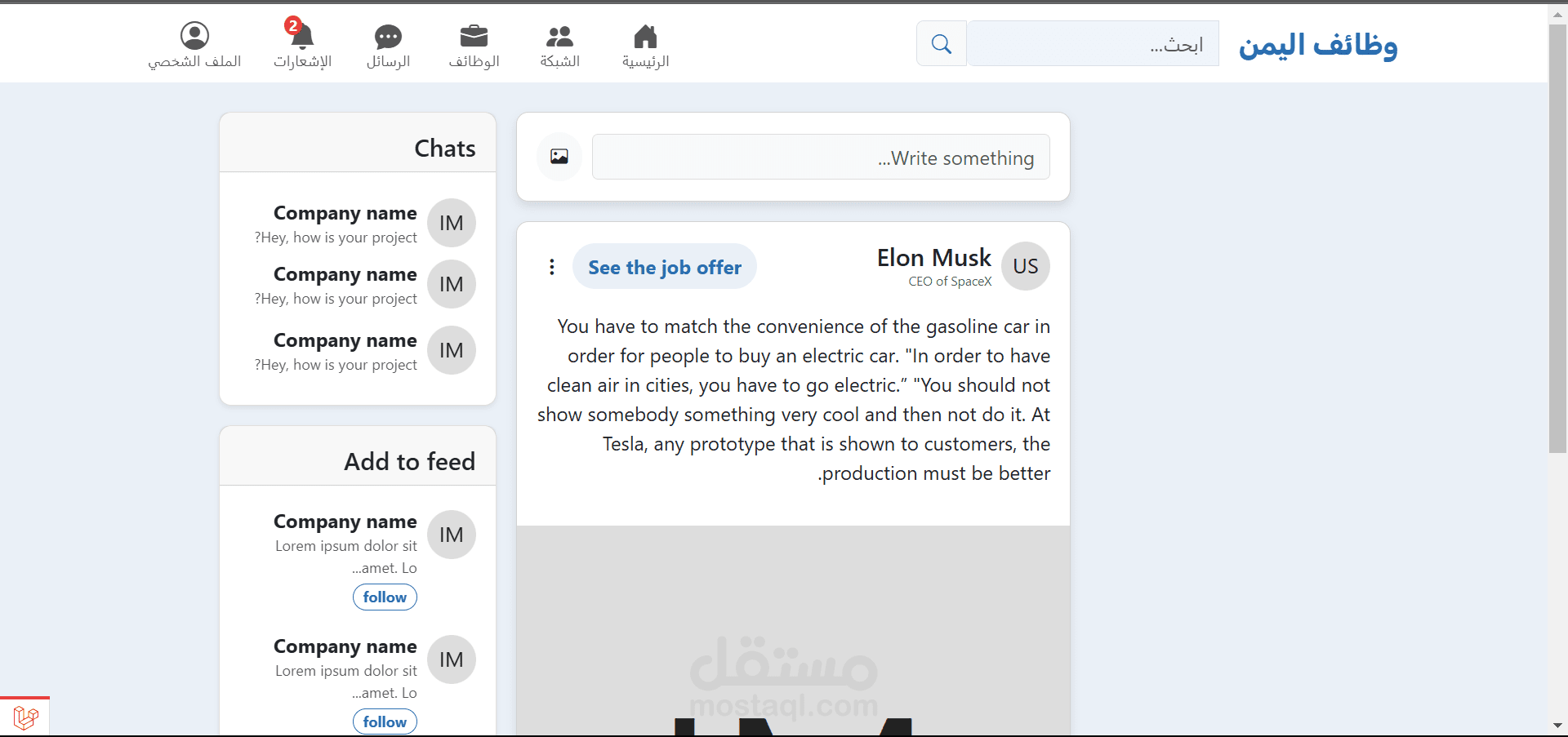Follow the first company in Add to feed
1568x737 pixels.
pos(385,597)
